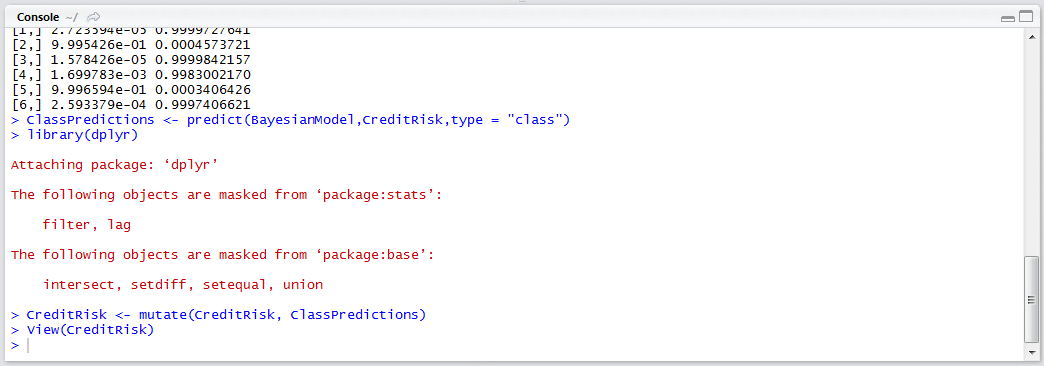
Task: Click the masked from 'package:base' message
Action: point(223,255)
